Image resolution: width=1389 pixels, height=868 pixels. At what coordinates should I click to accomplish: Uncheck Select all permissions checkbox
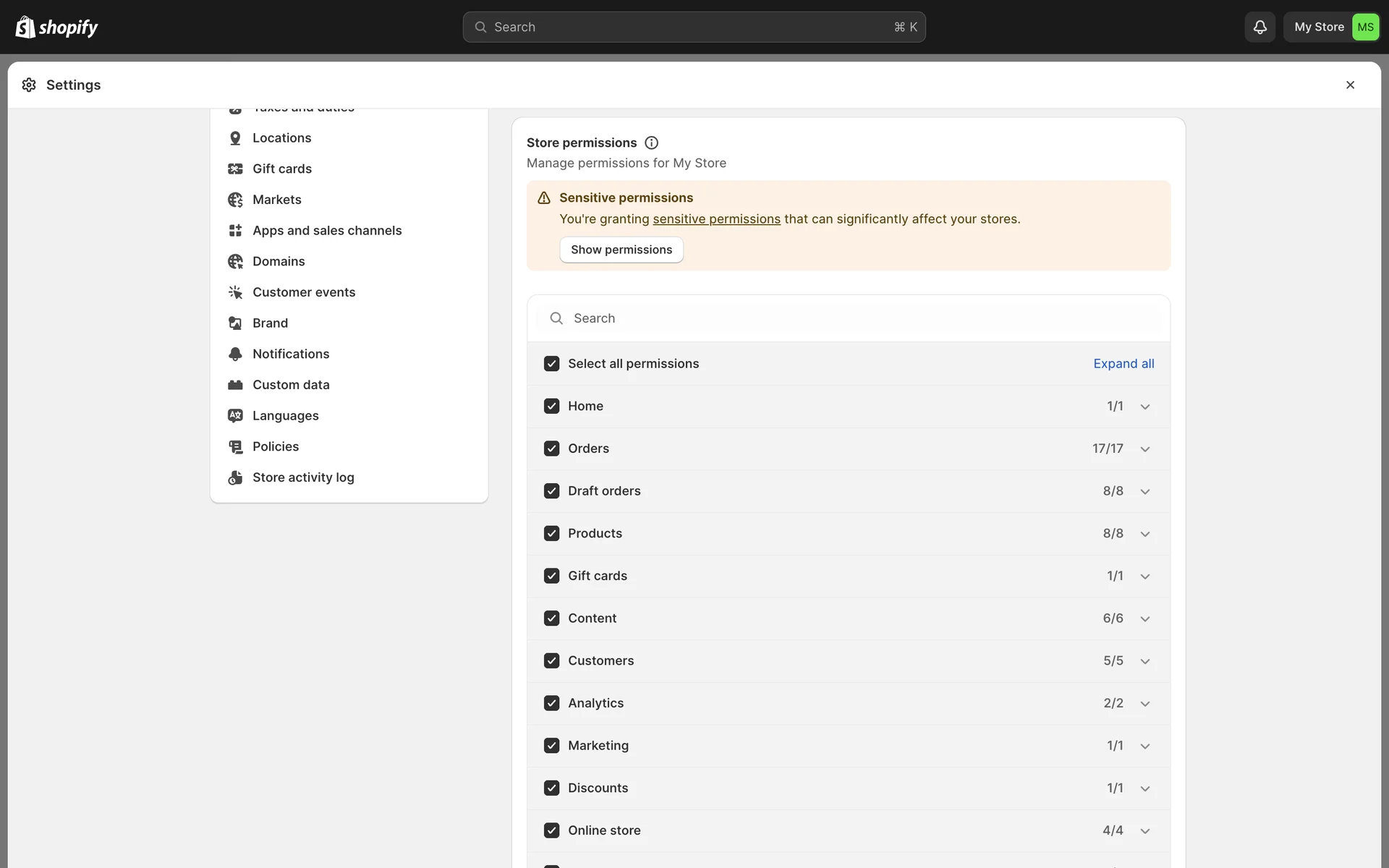[551, 364]
